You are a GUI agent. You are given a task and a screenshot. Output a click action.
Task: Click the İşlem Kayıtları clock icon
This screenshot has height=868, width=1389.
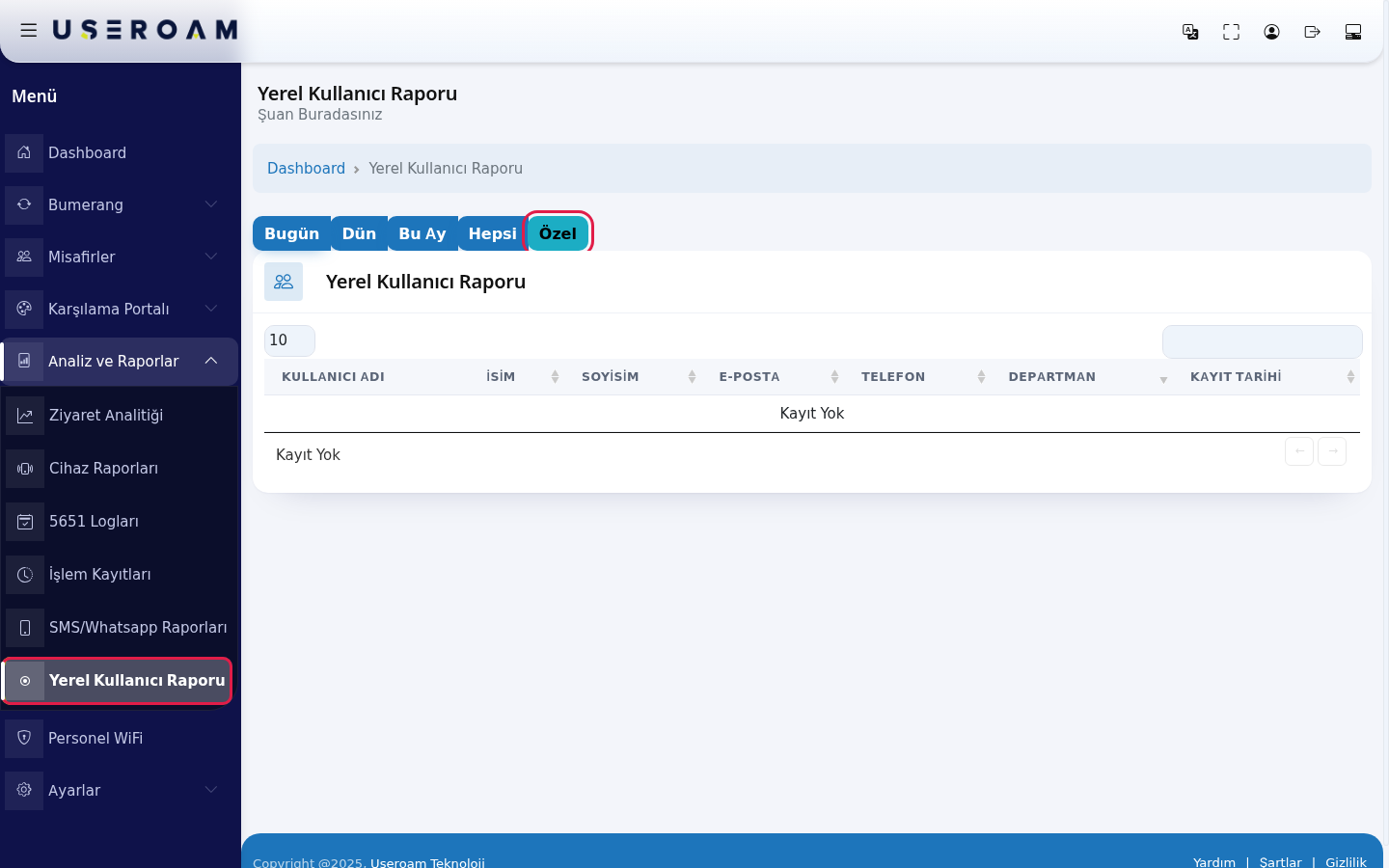(x=25, y=574)
